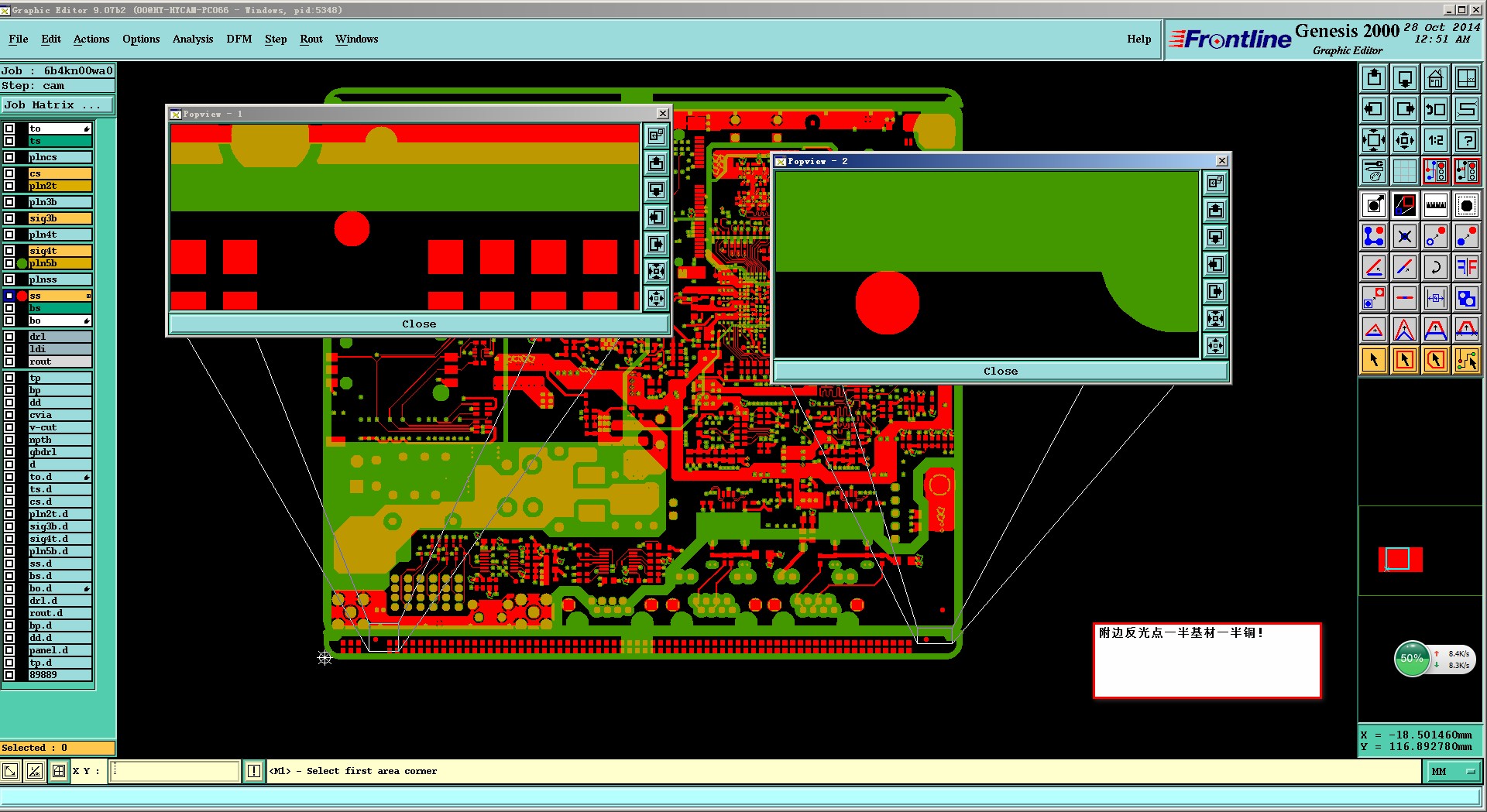The height and width of the screenshot is (812, 1487).
Task: Click the Selected : 0 status label
Action: [x=57, y=748]
